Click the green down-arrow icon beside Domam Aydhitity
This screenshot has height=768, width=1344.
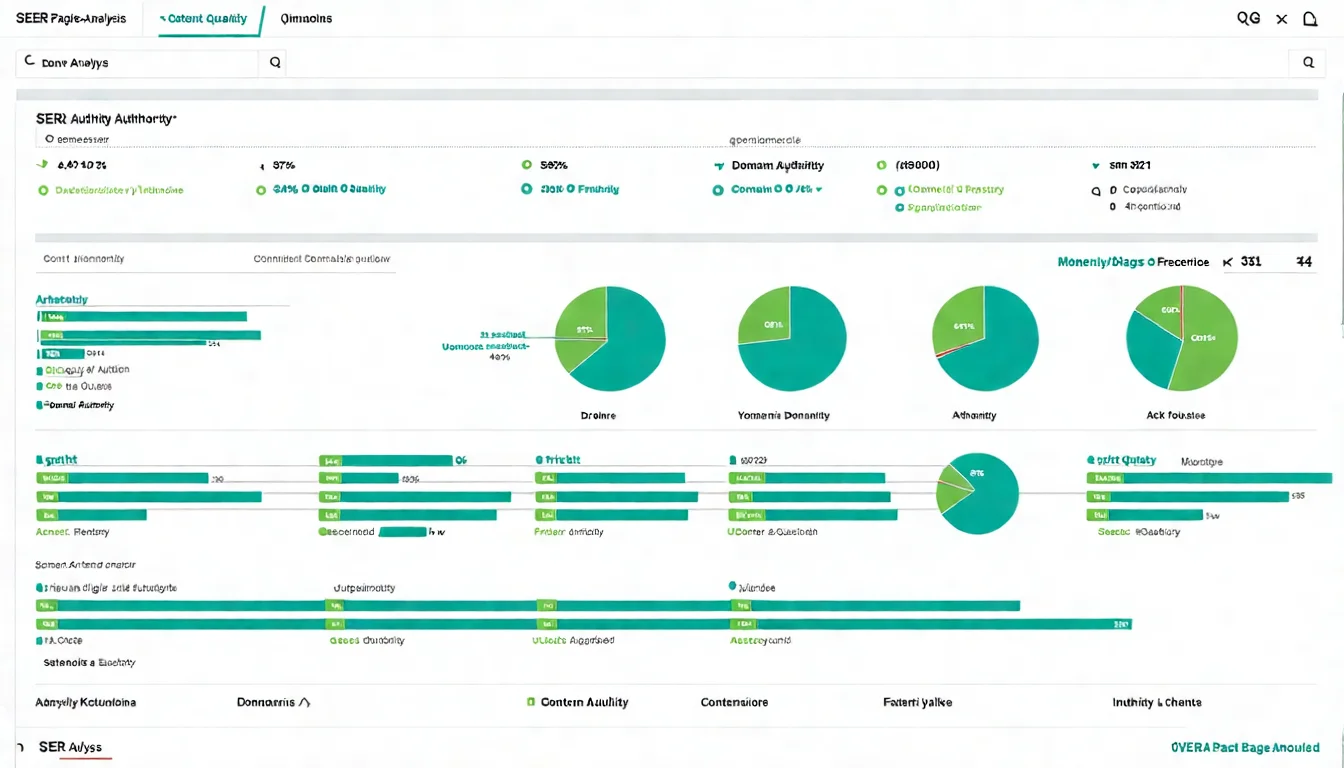click(x=719, y=166)
